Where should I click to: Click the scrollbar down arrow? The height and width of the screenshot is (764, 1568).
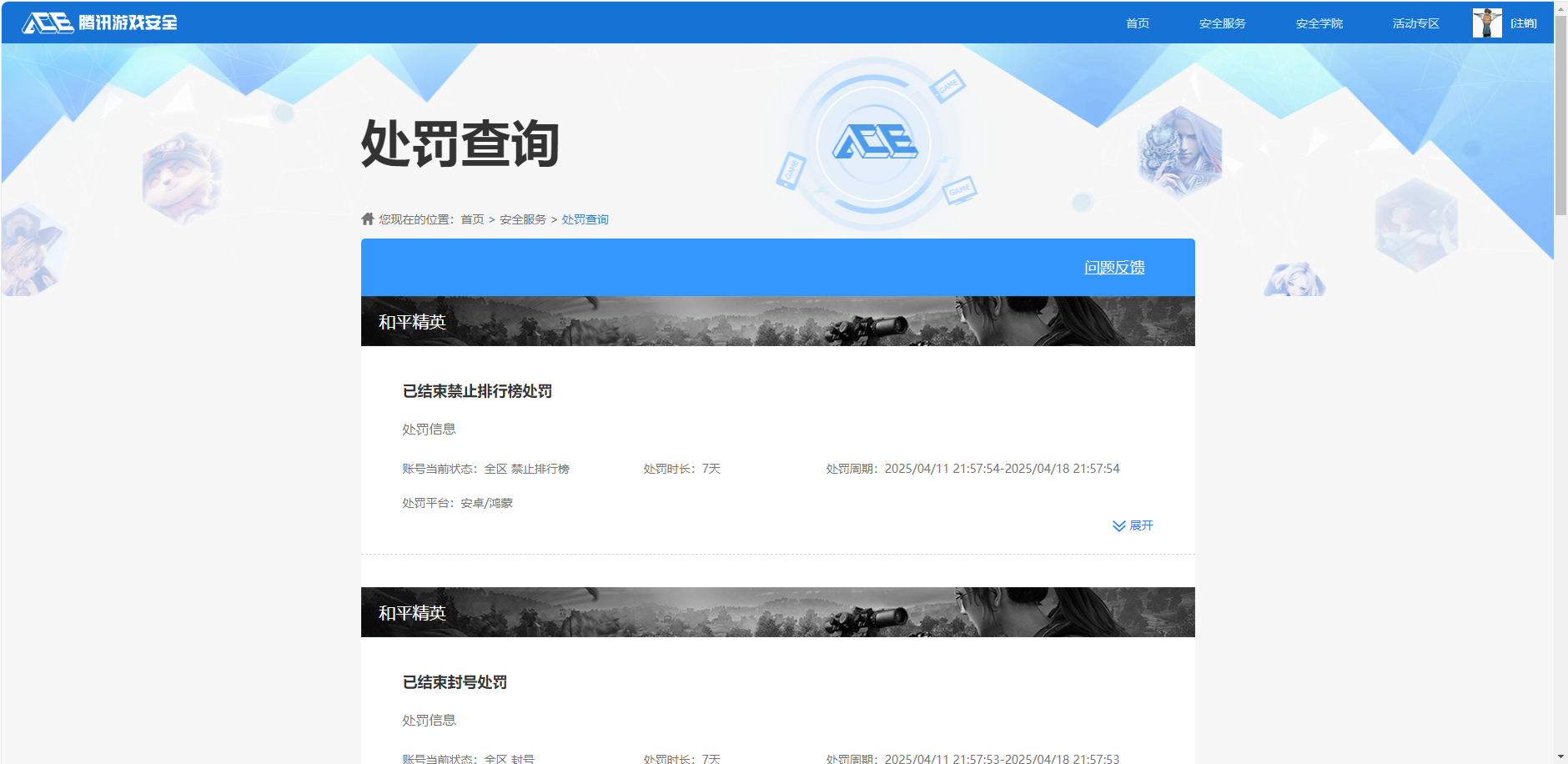click(x=1560, y=756)
